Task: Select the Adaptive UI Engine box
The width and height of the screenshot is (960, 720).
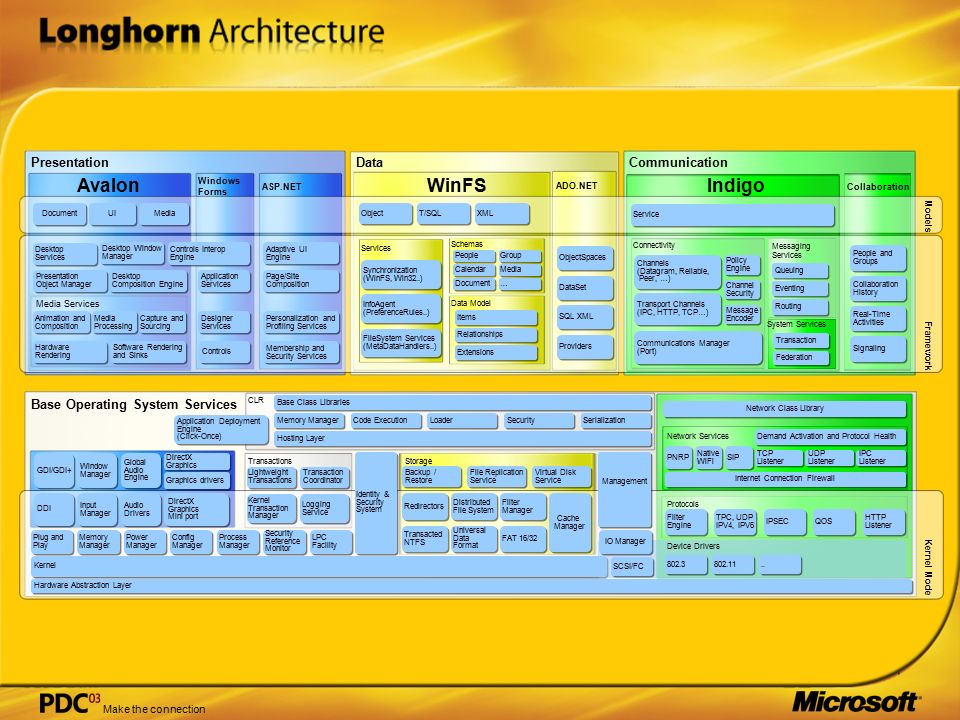Action: point(301,253)
